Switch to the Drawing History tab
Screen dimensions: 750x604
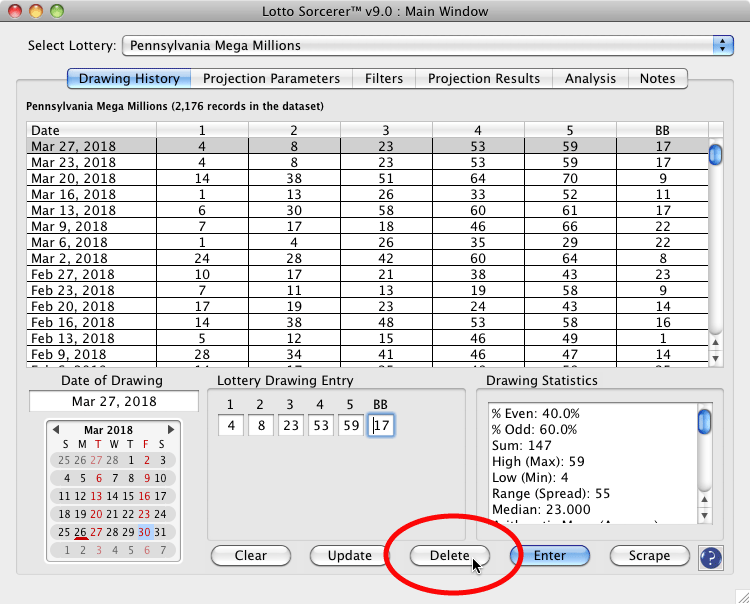129,78
